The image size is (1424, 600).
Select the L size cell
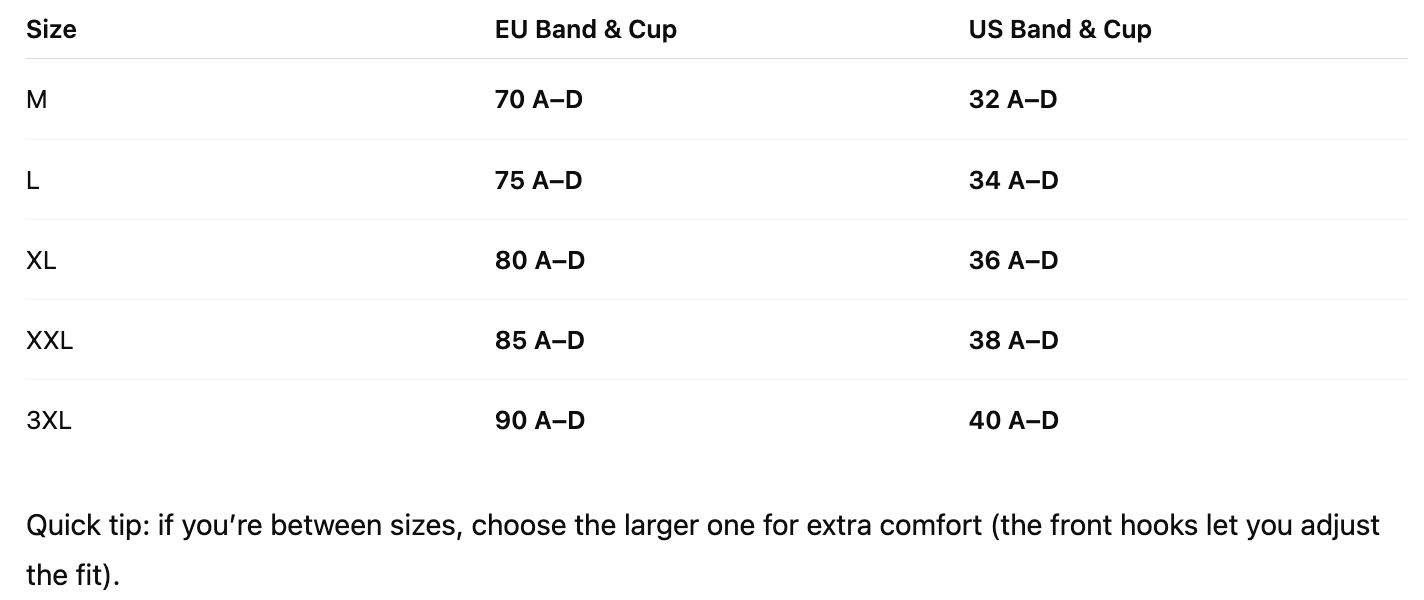33,180
